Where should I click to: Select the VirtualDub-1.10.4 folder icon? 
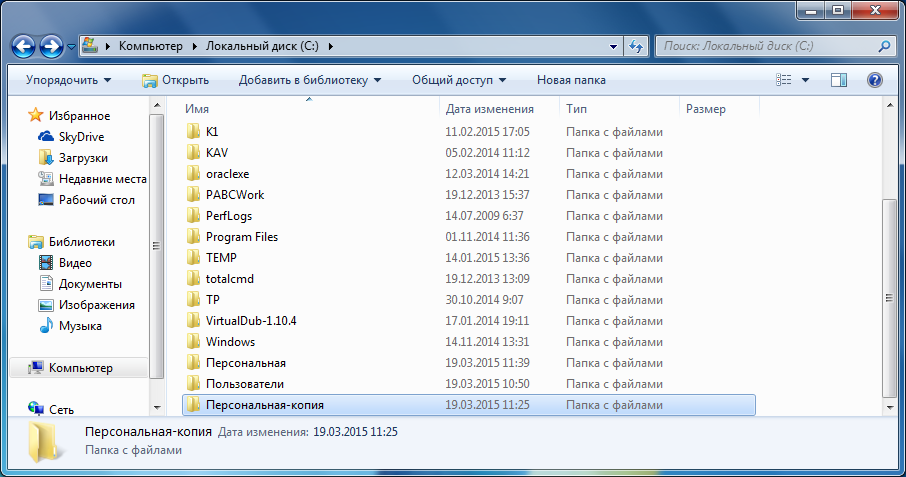(x=194, y=321)
